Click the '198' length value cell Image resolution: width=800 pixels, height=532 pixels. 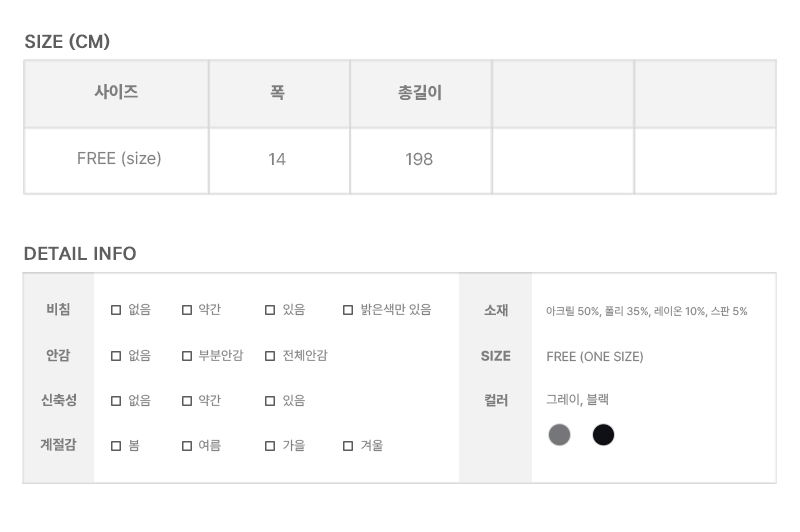[420, 159]
